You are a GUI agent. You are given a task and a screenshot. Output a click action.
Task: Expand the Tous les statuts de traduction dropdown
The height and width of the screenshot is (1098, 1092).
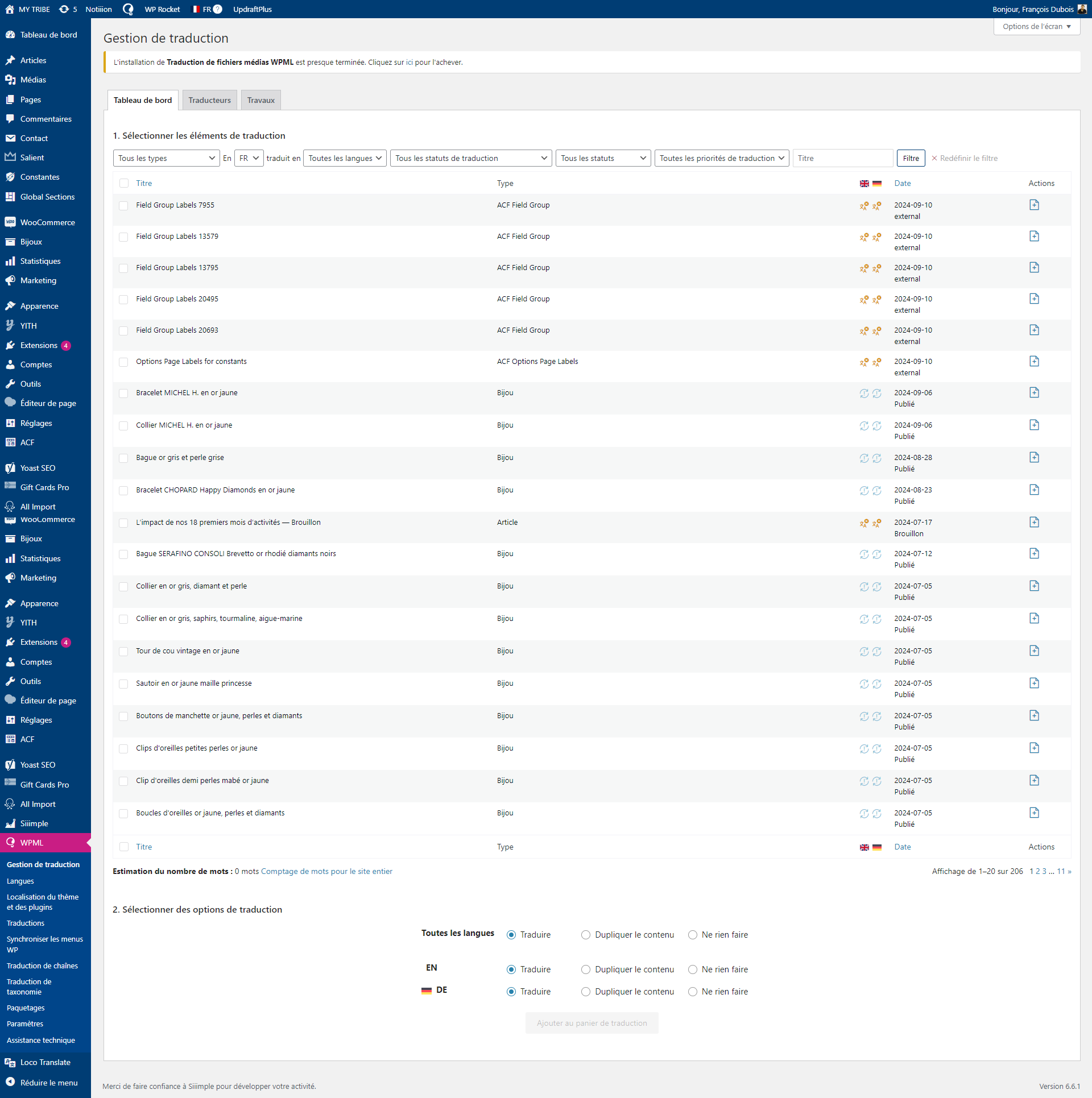point(471,159)
